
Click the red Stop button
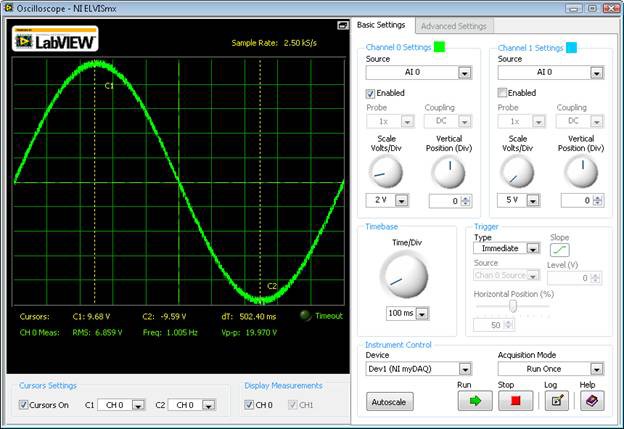[x=515, y=400]
